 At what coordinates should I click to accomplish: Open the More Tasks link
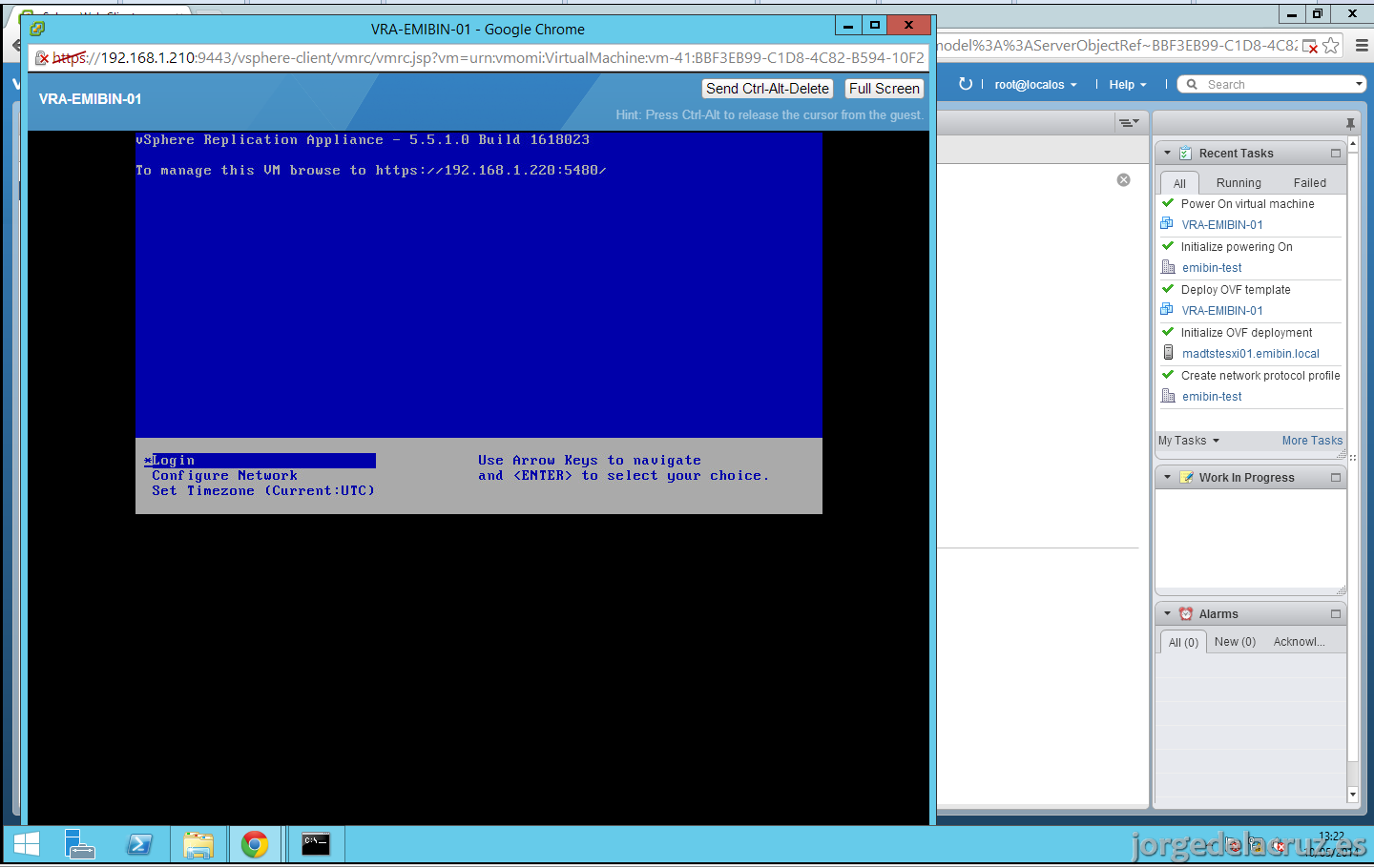1312,441
